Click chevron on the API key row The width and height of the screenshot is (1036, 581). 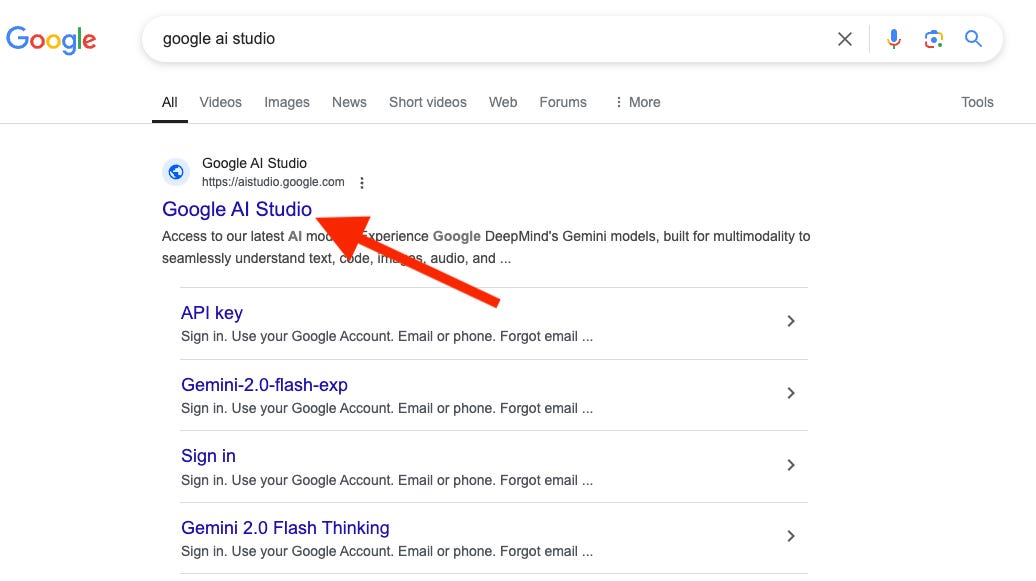point(791,321)
